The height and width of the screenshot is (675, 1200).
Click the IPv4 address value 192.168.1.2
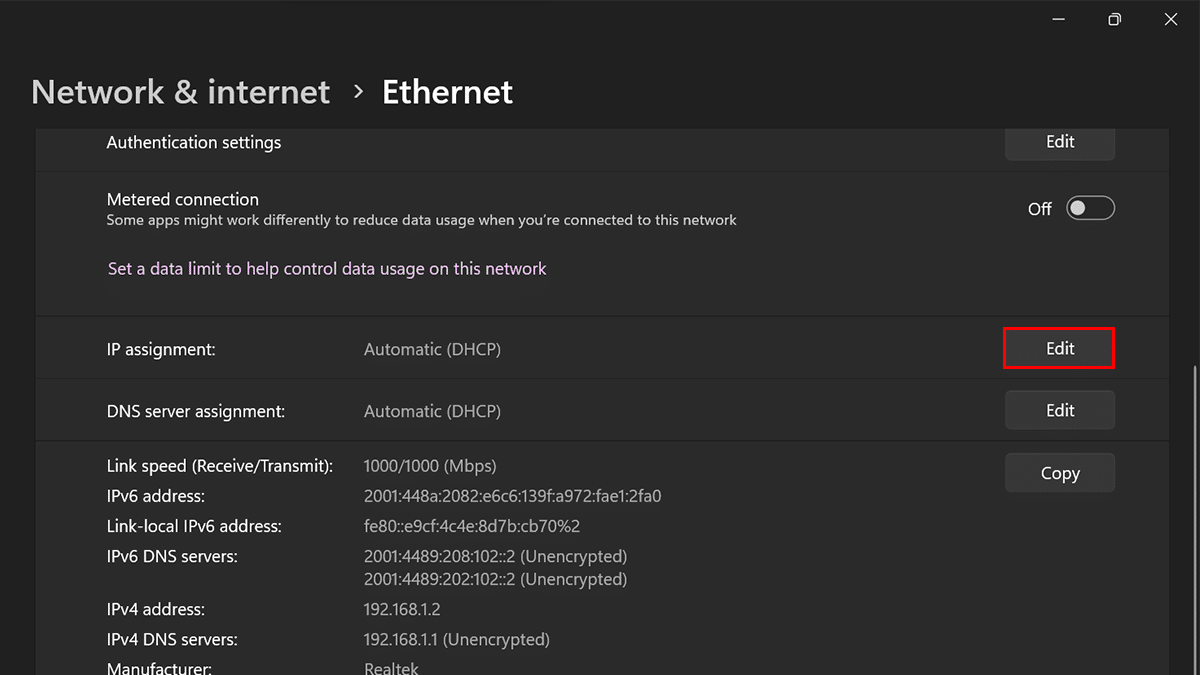tap(402, 608)
